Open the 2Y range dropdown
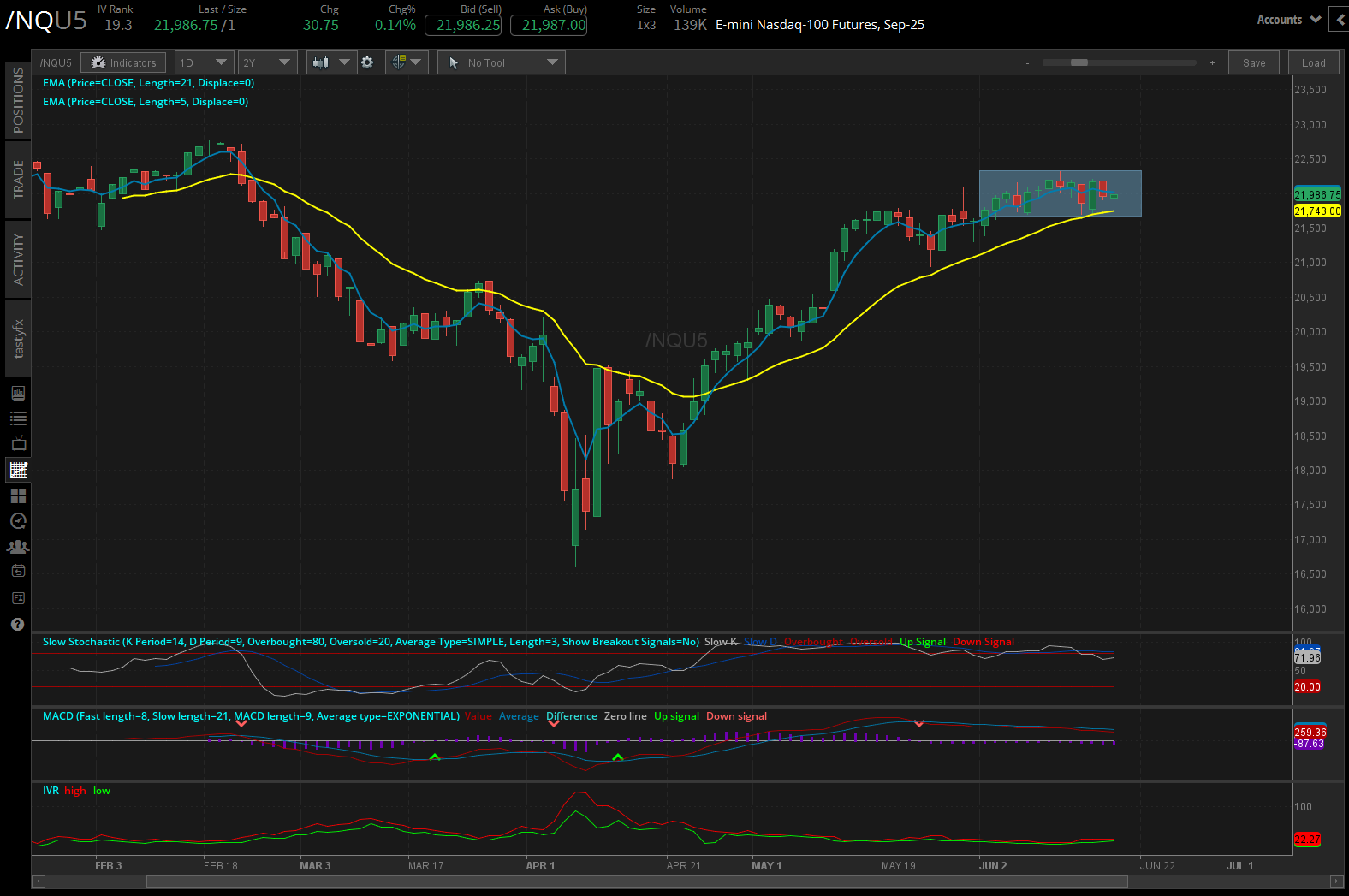Image resolution: width=1349 pixels, height=896 pixels. pos(267,62)
